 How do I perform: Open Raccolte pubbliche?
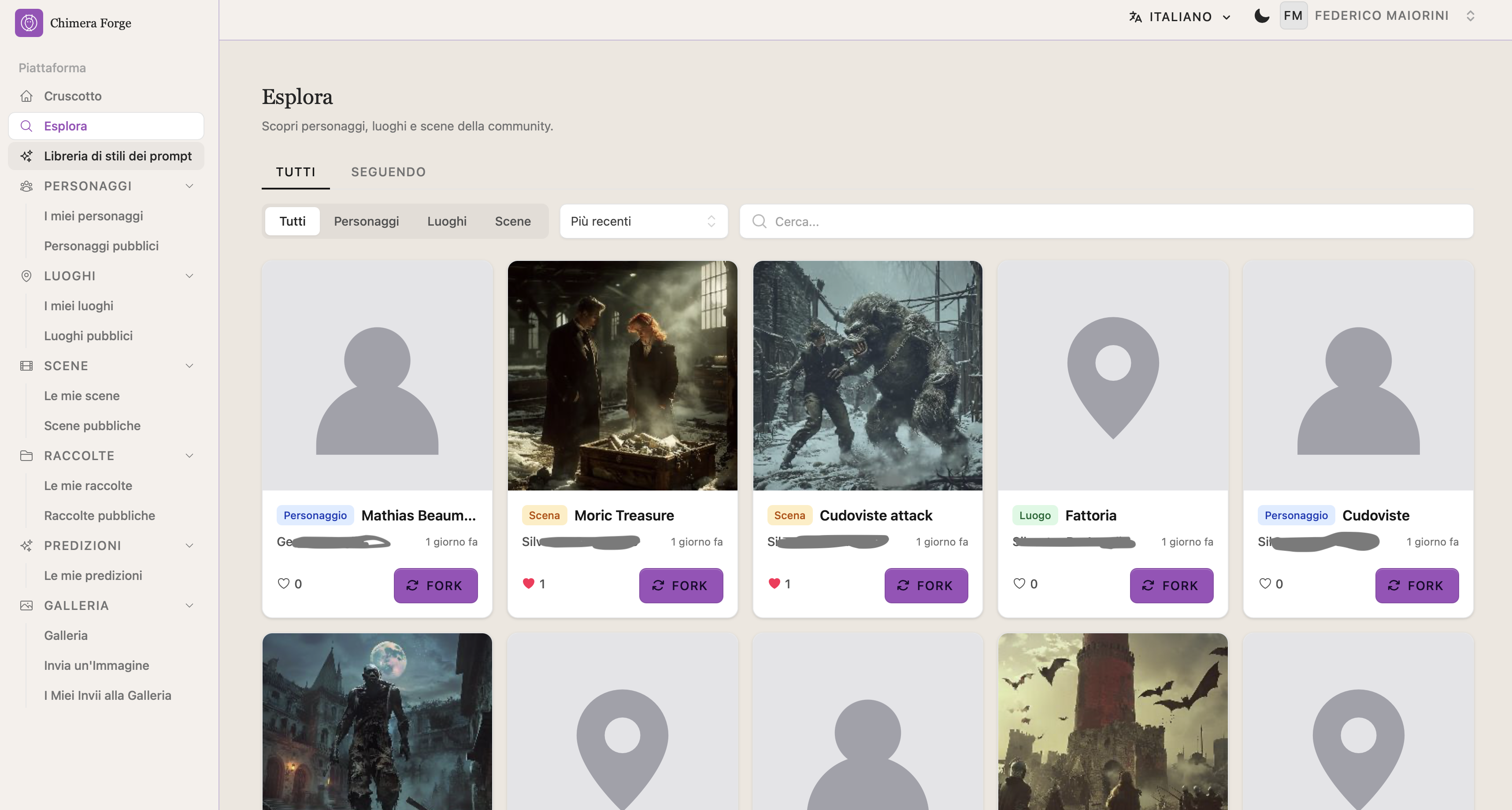[99, 515]
